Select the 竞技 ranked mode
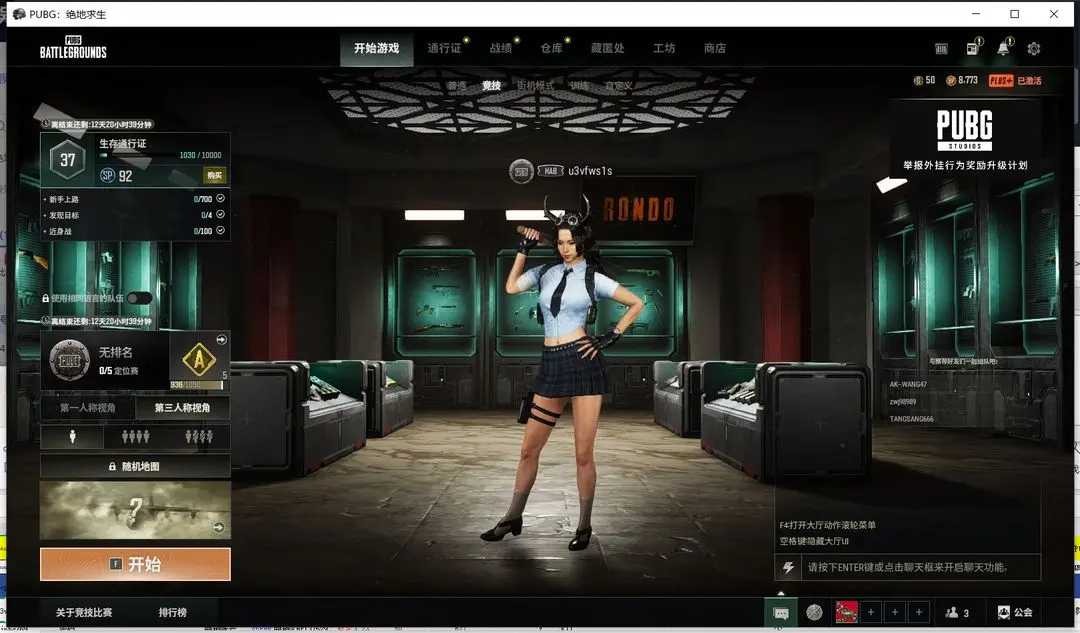 click(x=491, y=86)
